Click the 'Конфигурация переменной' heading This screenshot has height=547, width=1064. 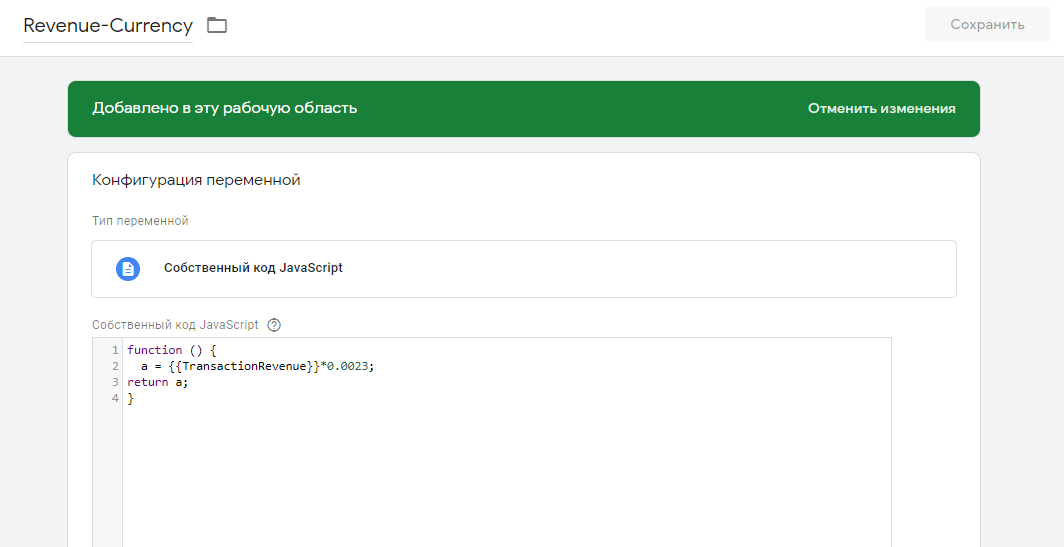[196, 180]
